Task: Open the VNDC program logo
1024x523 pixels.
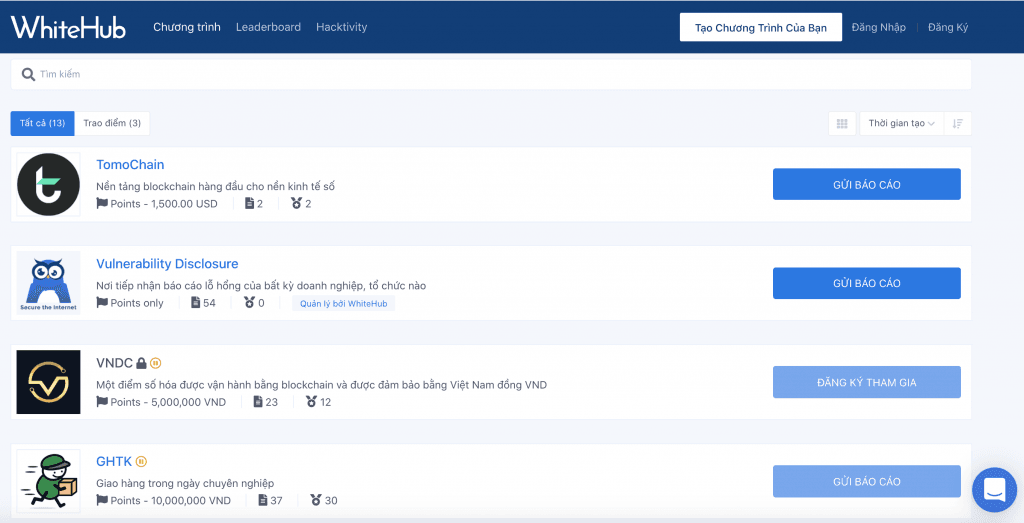Action: pyautogui.click(x=48, y=382)
